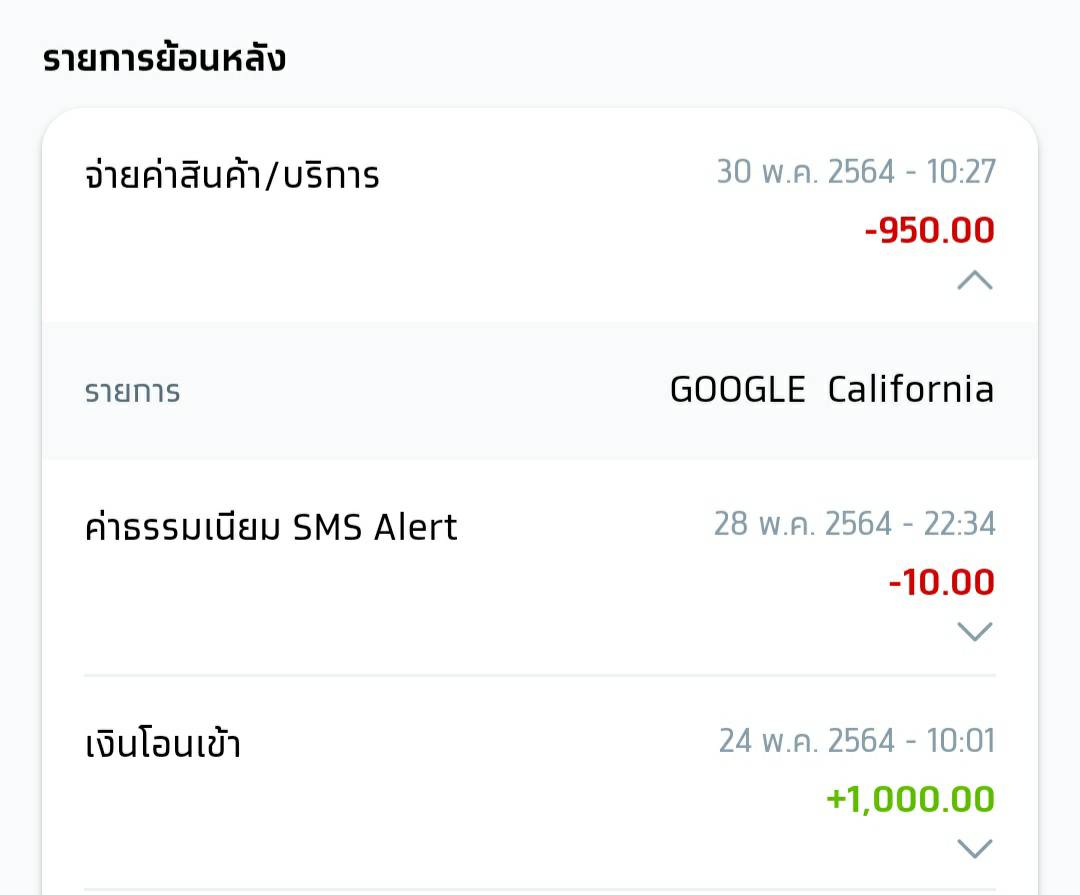The image size is (1080, 895).
Task: Tap the 24 พ.ค. 2564 - 10:01 timestamp
Action: click(857, 741)
